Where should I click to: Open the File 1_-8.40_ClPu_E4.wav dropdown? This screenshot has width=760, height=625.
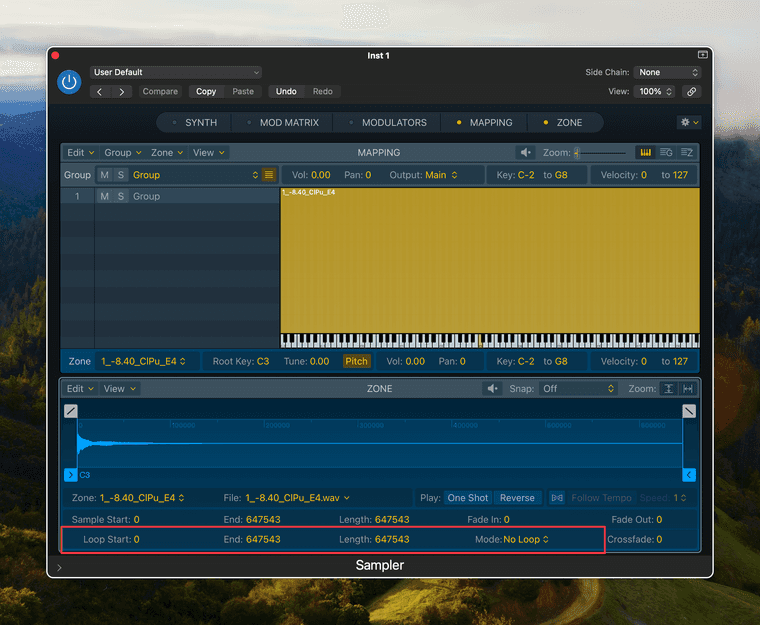pos(297,498)
